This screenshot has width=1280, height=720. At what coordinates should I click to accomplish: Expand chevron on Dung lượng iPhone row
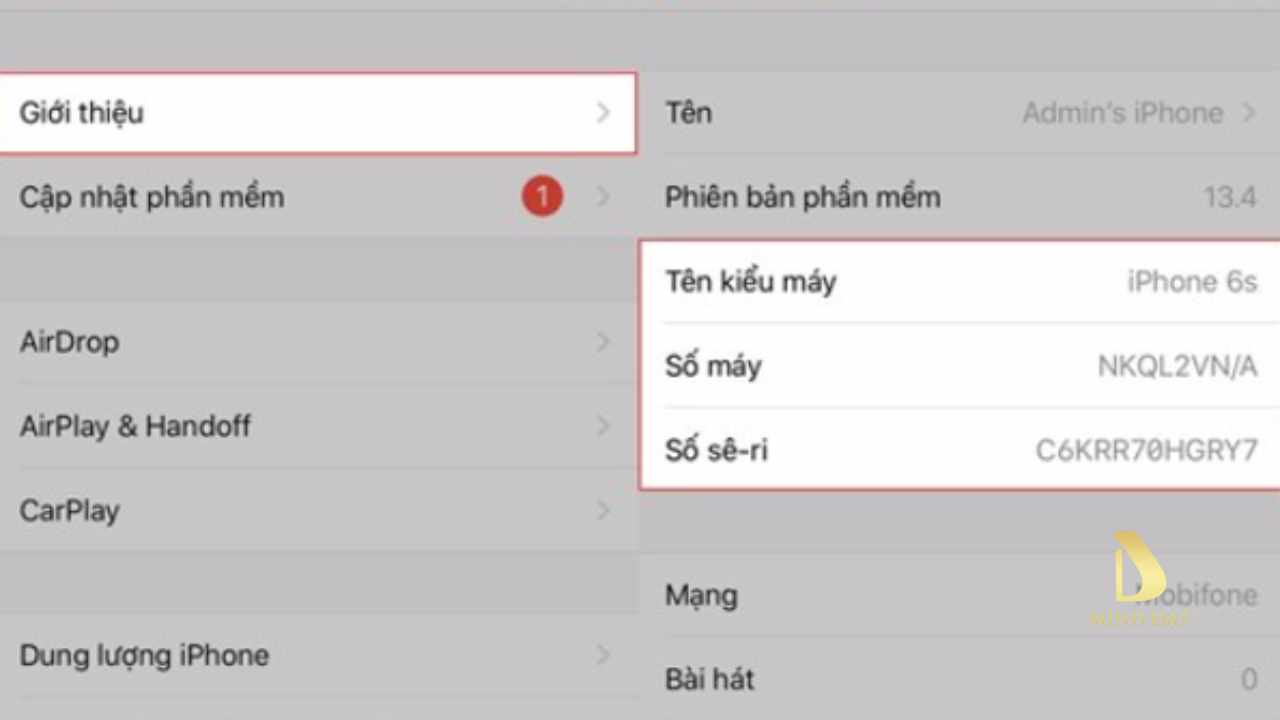tap(603, 656)
